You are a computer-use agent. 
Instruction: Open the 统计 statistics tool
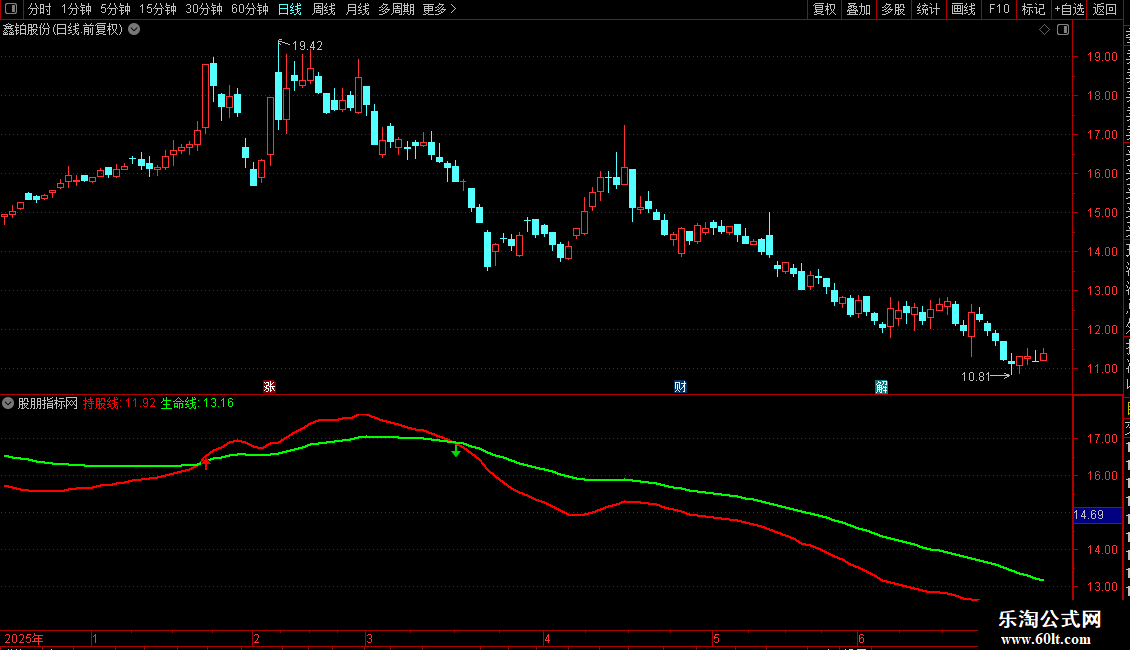point(927,9)
